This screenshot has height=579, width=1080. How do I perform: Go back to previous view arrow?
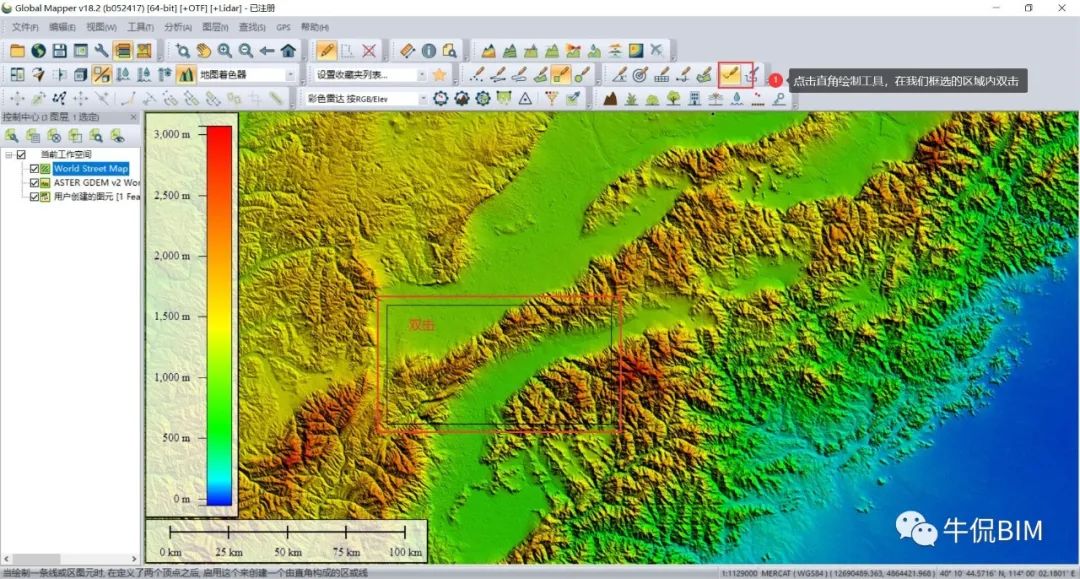(x=267, y=50)
